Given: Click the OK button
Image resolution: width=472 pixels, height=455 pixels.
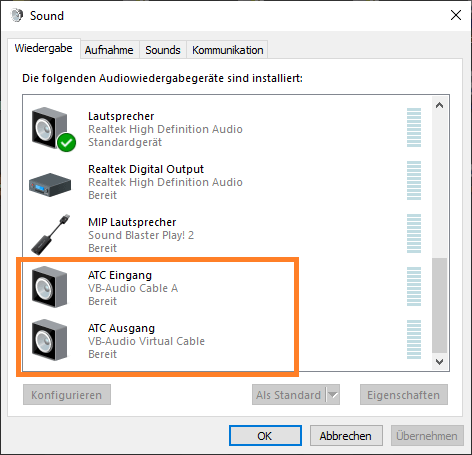Looking at the screenshot, I should [265, 436].
